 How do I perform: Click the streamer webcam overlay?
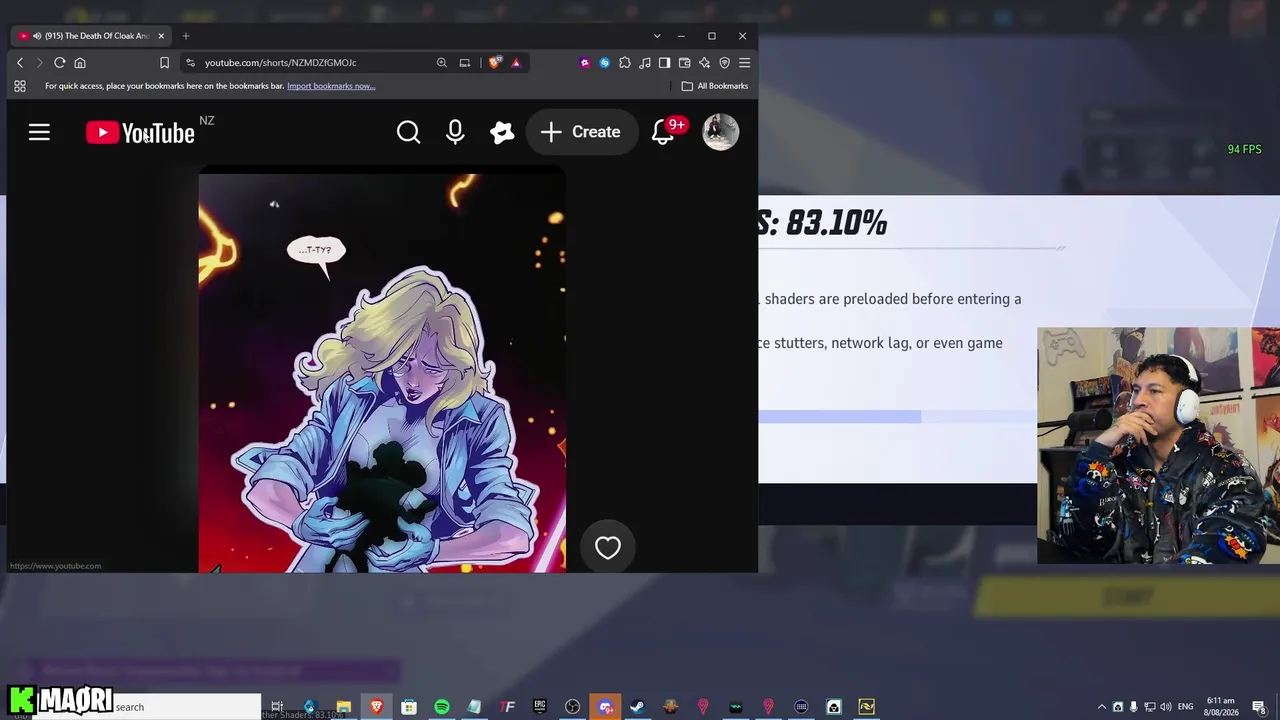pos(1158,445)
